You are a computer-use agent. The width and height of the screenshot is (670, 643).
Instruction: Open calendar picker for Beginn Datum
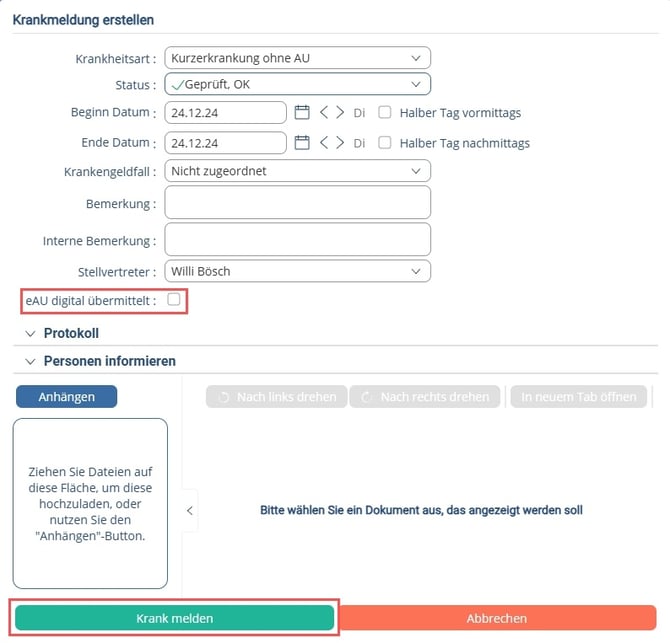[x=302, y=112]
